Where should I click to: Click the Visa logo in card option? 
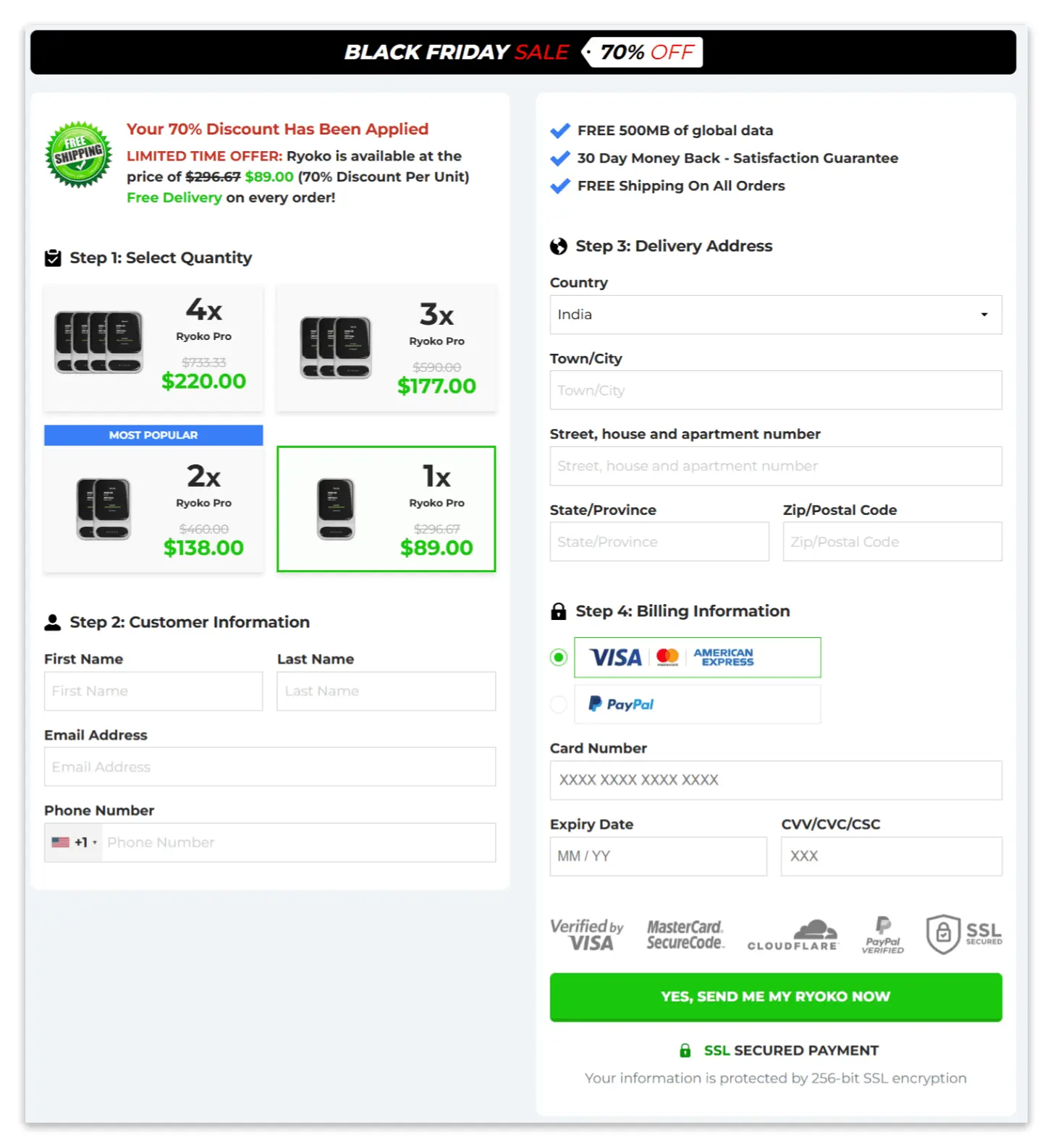click(x=616, y=658)
